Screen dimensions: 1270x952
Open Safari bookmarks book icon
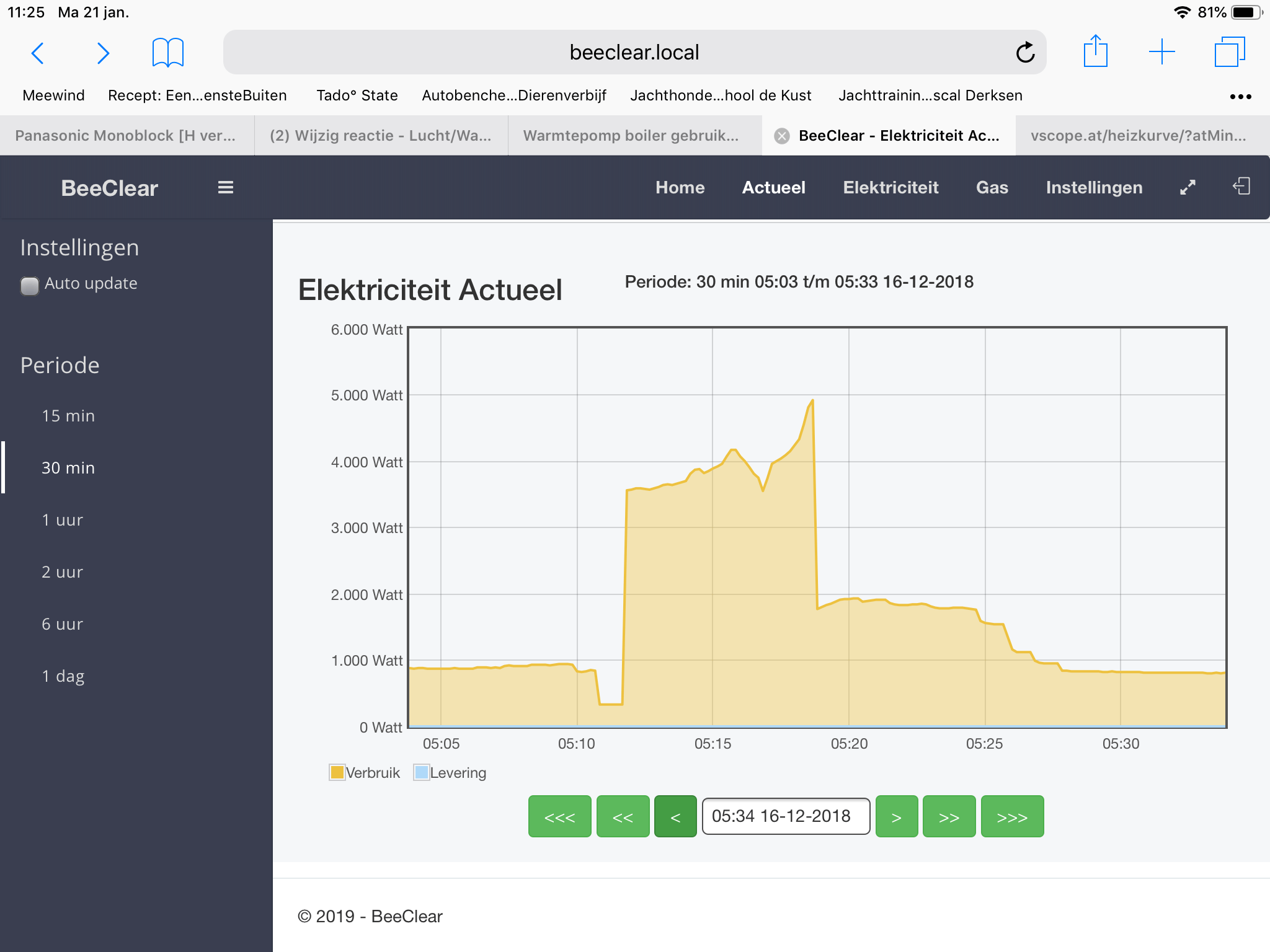pyautogui.click(x=167, y=53)
